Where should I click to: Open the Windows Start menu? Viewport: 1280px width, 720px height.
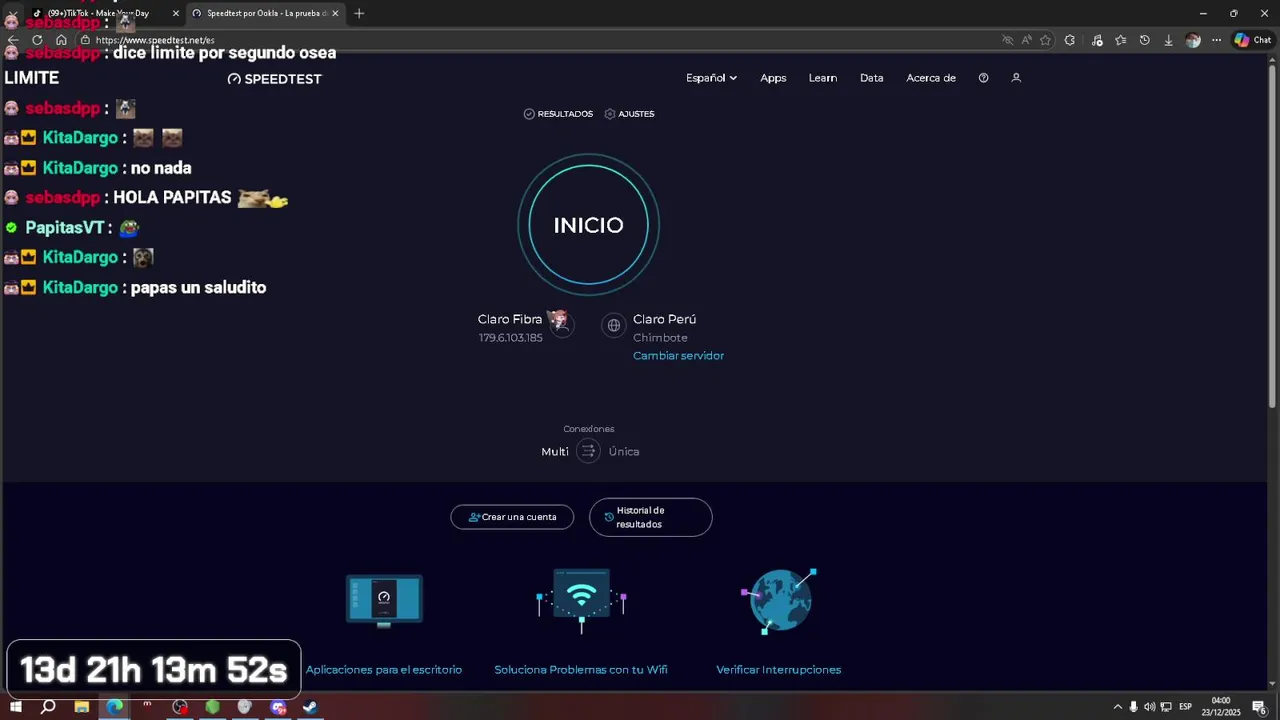[x=16, y=707]
